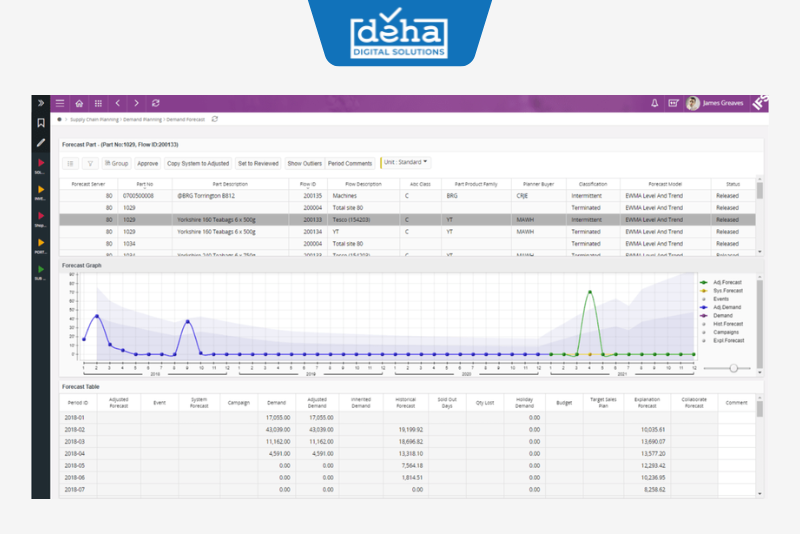Open the messages icon beside the bell

click(673, 103)
